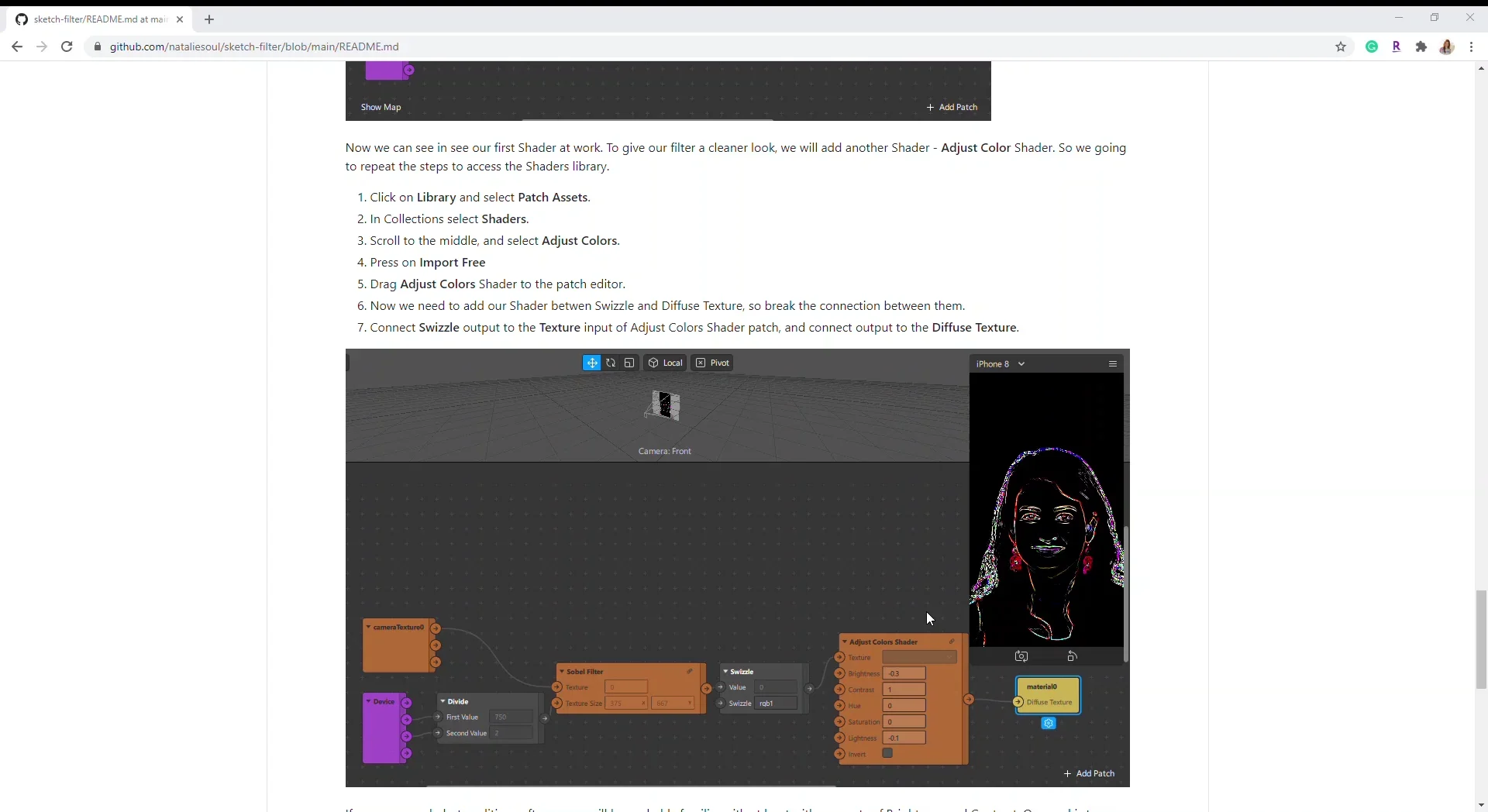The height and width of the screenshot is (812, 1488).
Task: Switch to the sketch-filter/README.md tab
Action: coord(101,19)
